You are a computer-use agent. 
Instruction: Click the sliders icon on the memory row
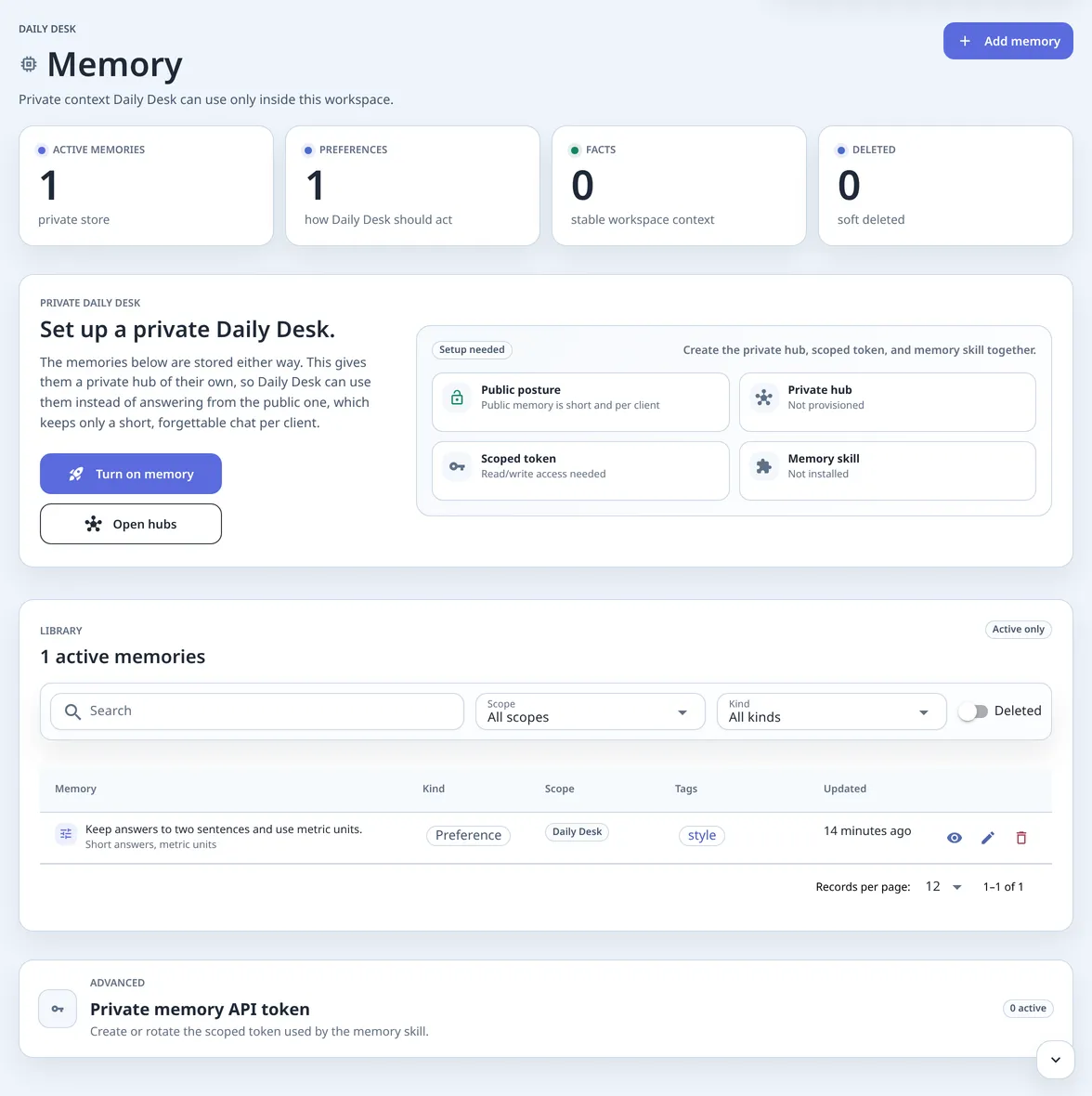pos(66,834)
